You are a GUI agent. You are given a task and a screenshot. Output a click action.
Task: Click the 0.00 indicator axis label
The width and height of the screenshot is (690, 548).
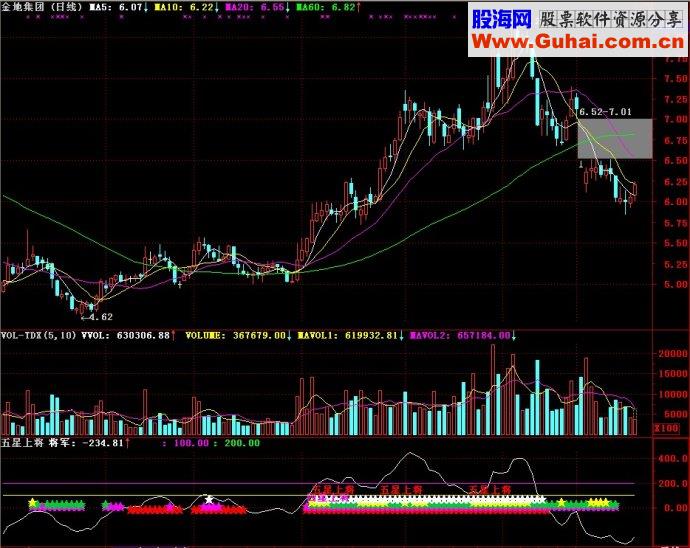[x=675, y=508]
